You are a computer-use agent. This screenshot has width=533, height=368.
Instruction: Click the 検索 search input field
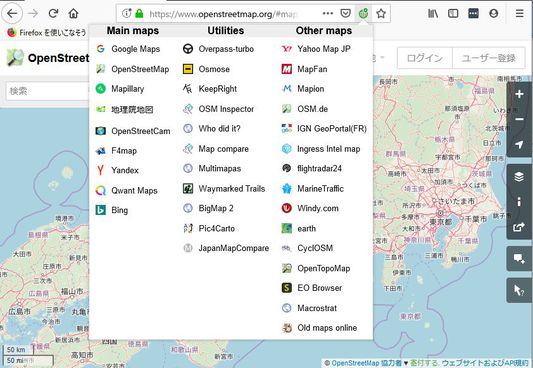coord(48,91)
